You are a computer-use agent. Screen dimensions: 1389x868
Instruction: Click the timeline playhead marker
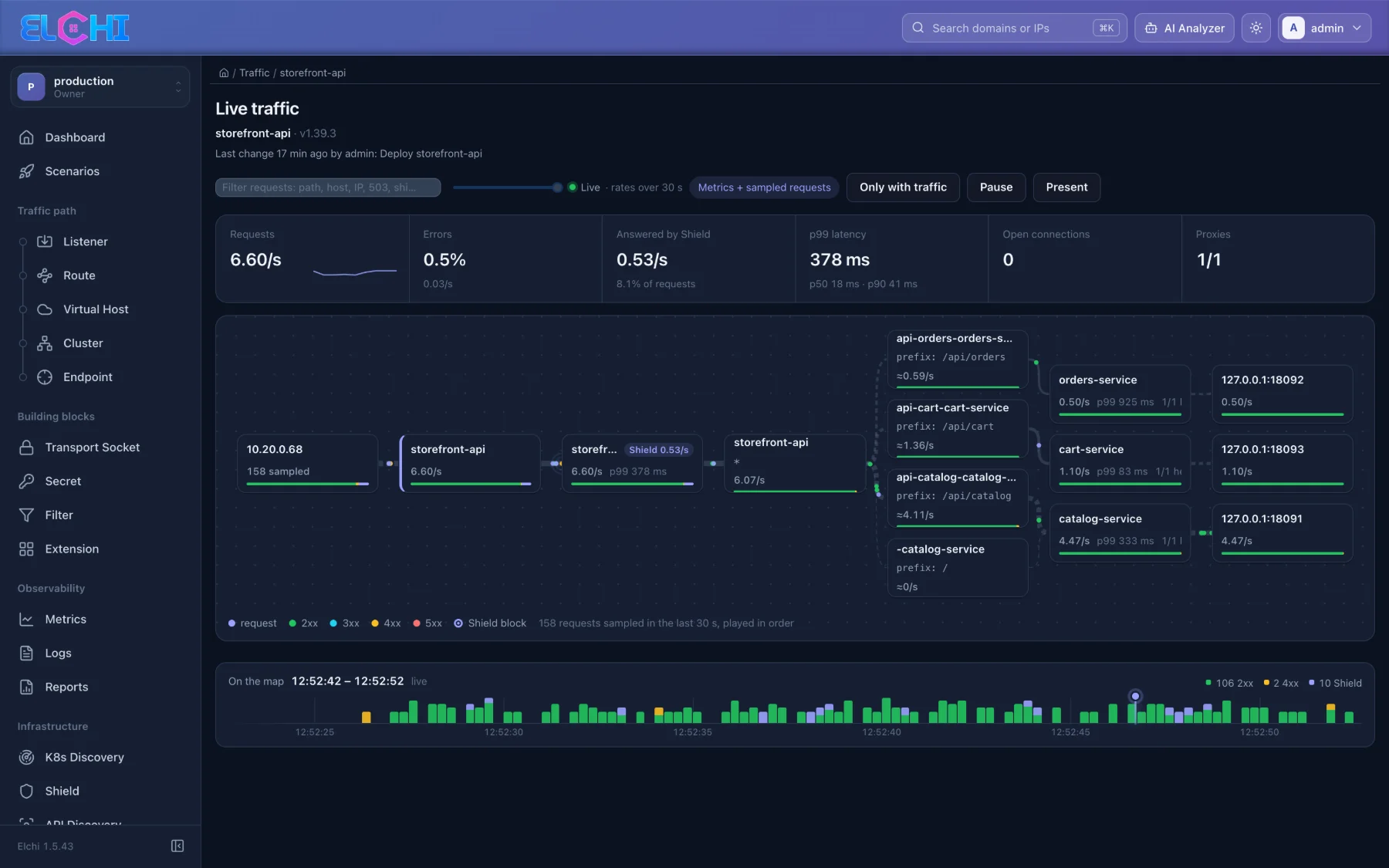[1135, 696]
